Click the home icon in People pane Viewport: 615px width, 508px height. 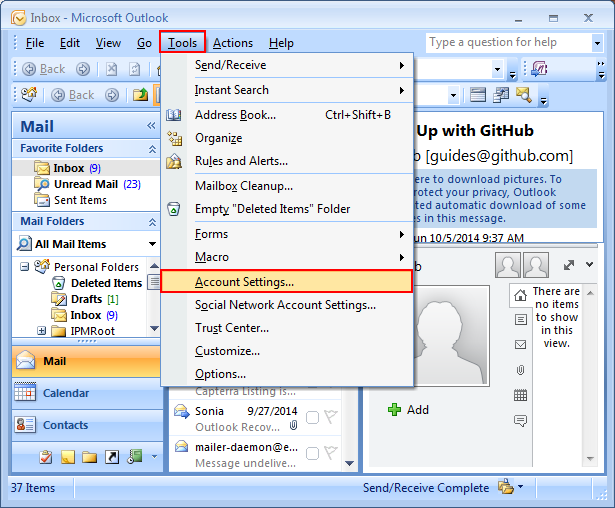coord(520,295)
